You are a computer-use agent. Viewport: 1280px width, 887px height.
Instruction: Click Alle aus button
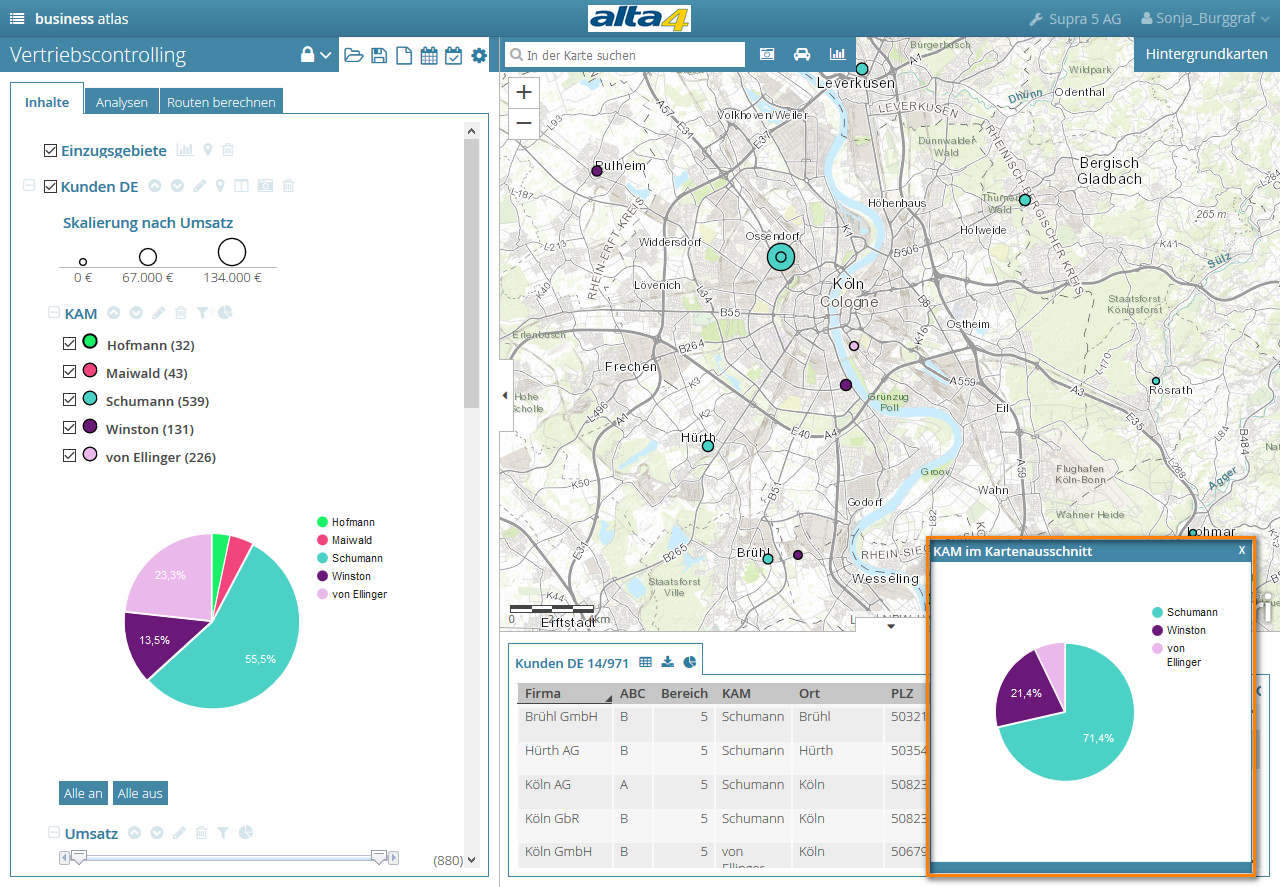point(140,793)
